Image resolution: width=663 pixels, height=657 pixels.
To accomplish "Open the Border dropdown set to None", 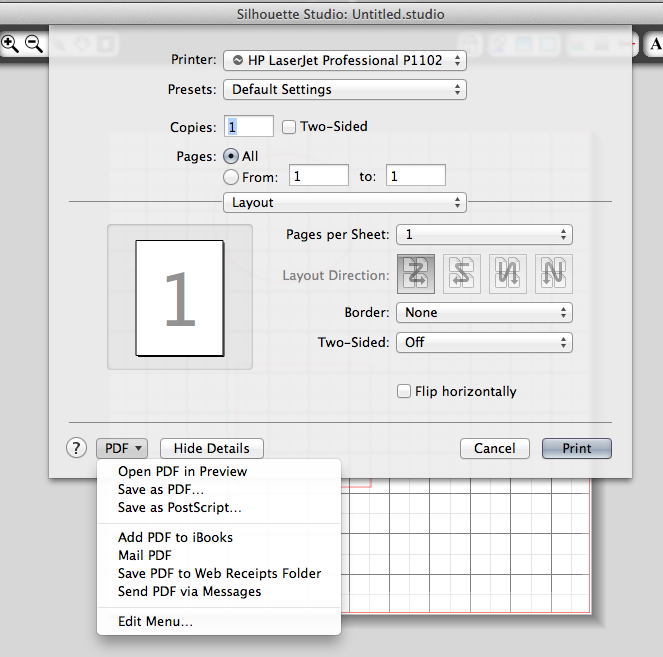I will [484, 312].
